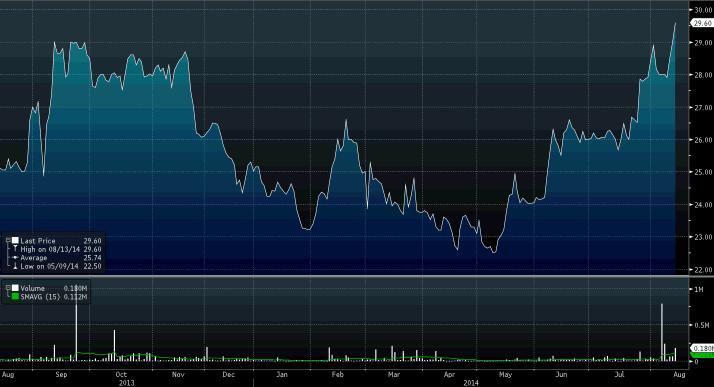The height and width of the screenshot is (387, 714).
Task: Click the 26.00 price axis label
Action: (704, 140)
